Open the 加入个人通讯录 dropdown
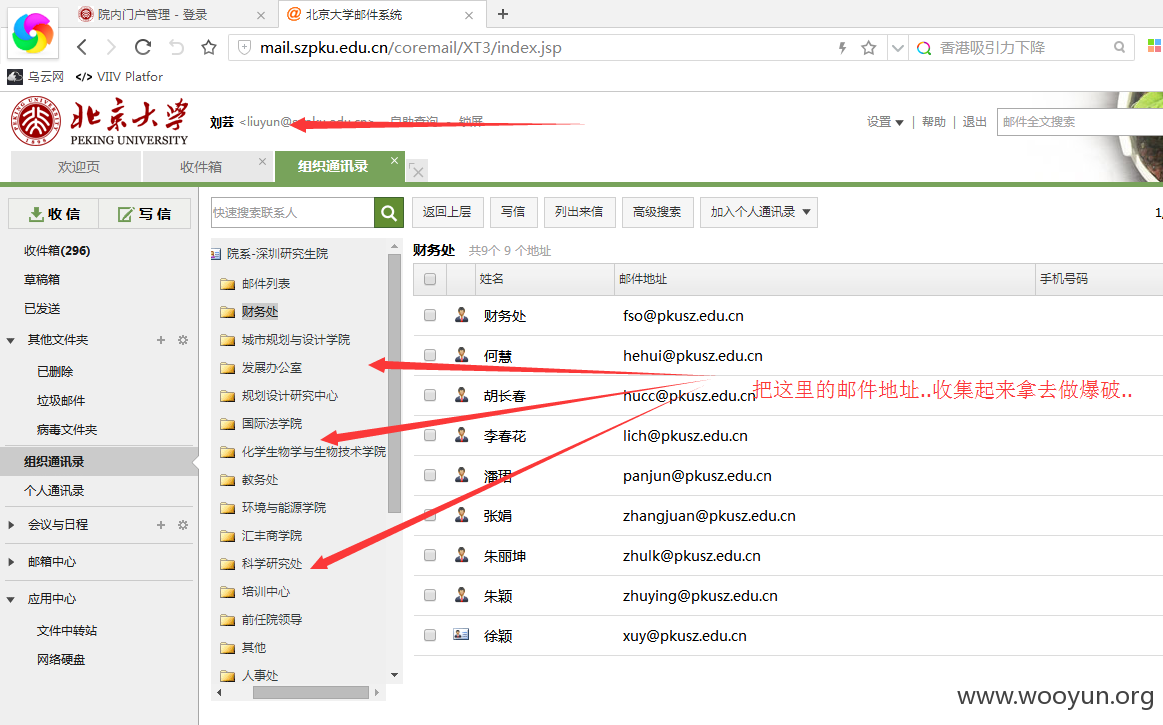This screenshot has width=1163, height=725. click(x=759, y=212)
